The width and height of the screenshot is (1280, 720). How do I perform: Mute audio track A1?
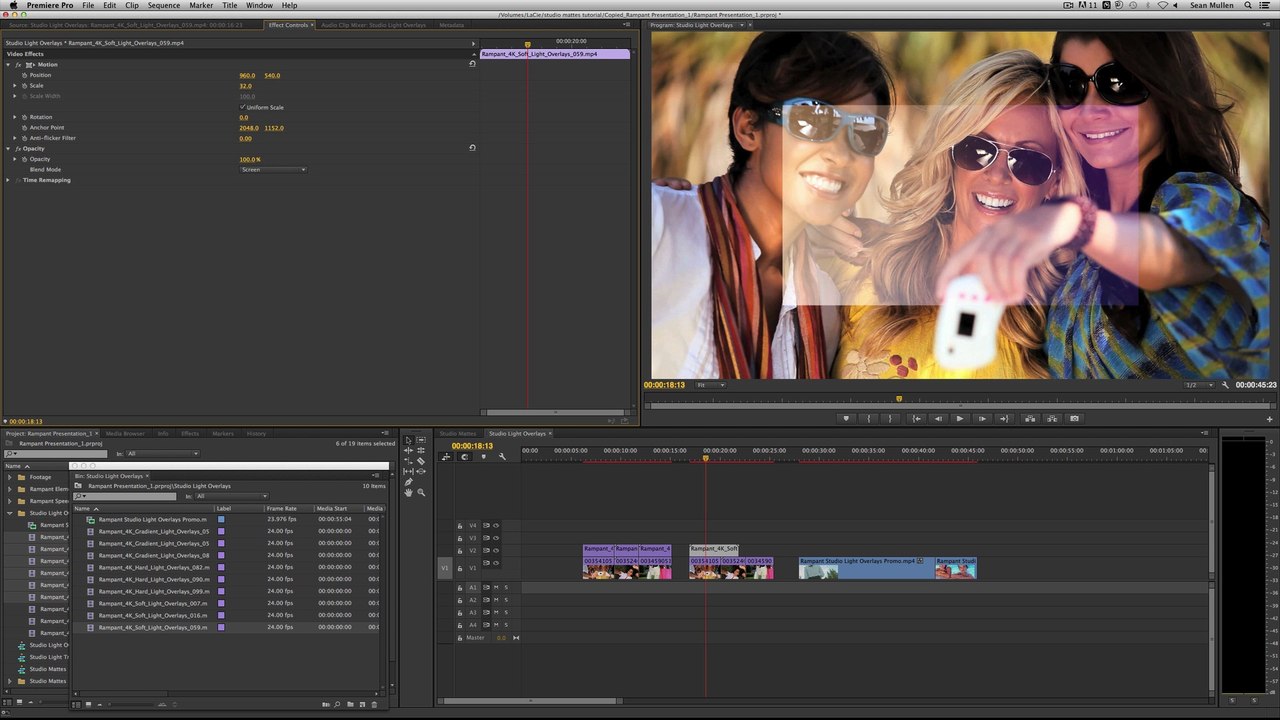[496, 588]
